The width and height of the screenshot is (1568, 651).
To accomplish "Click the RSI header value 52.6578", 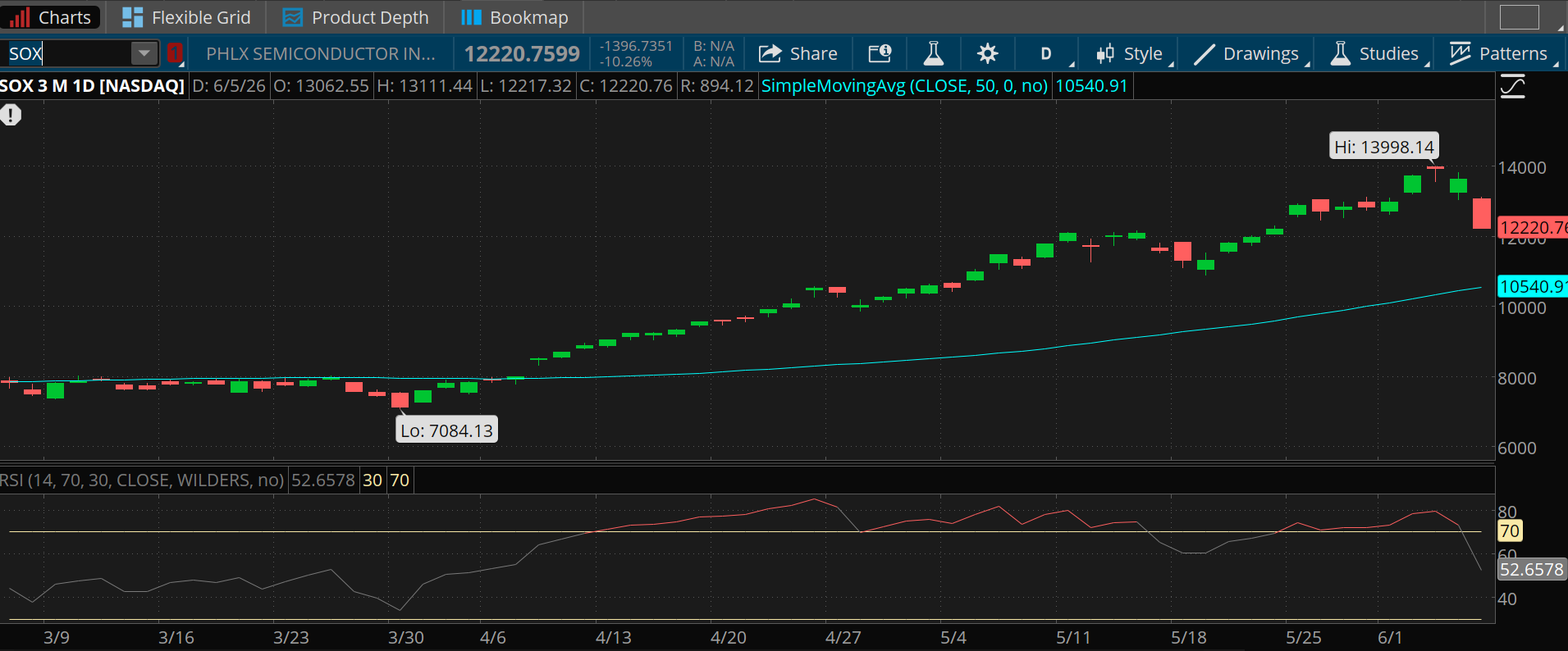I will click(x=323, y=480).
